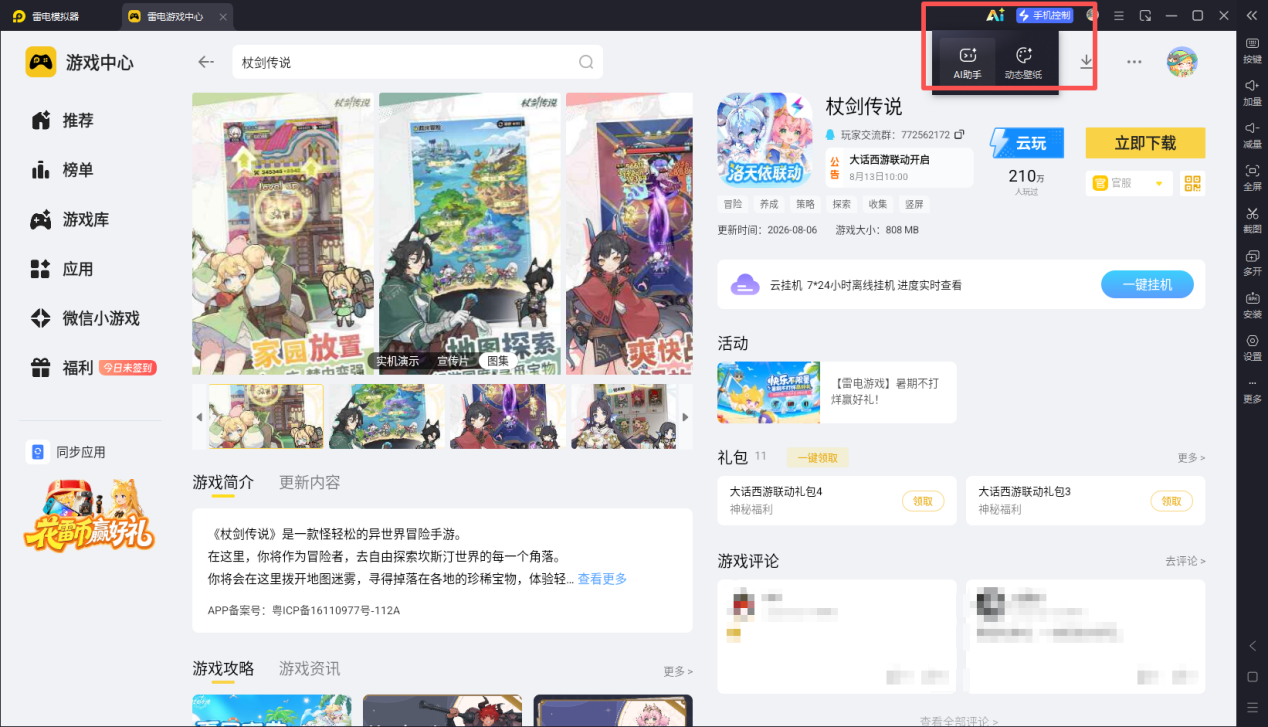The width and height of the screenshot is (1268, 727).
Task: Click the QR code icon beside 官服
Action: (1192, 183)
